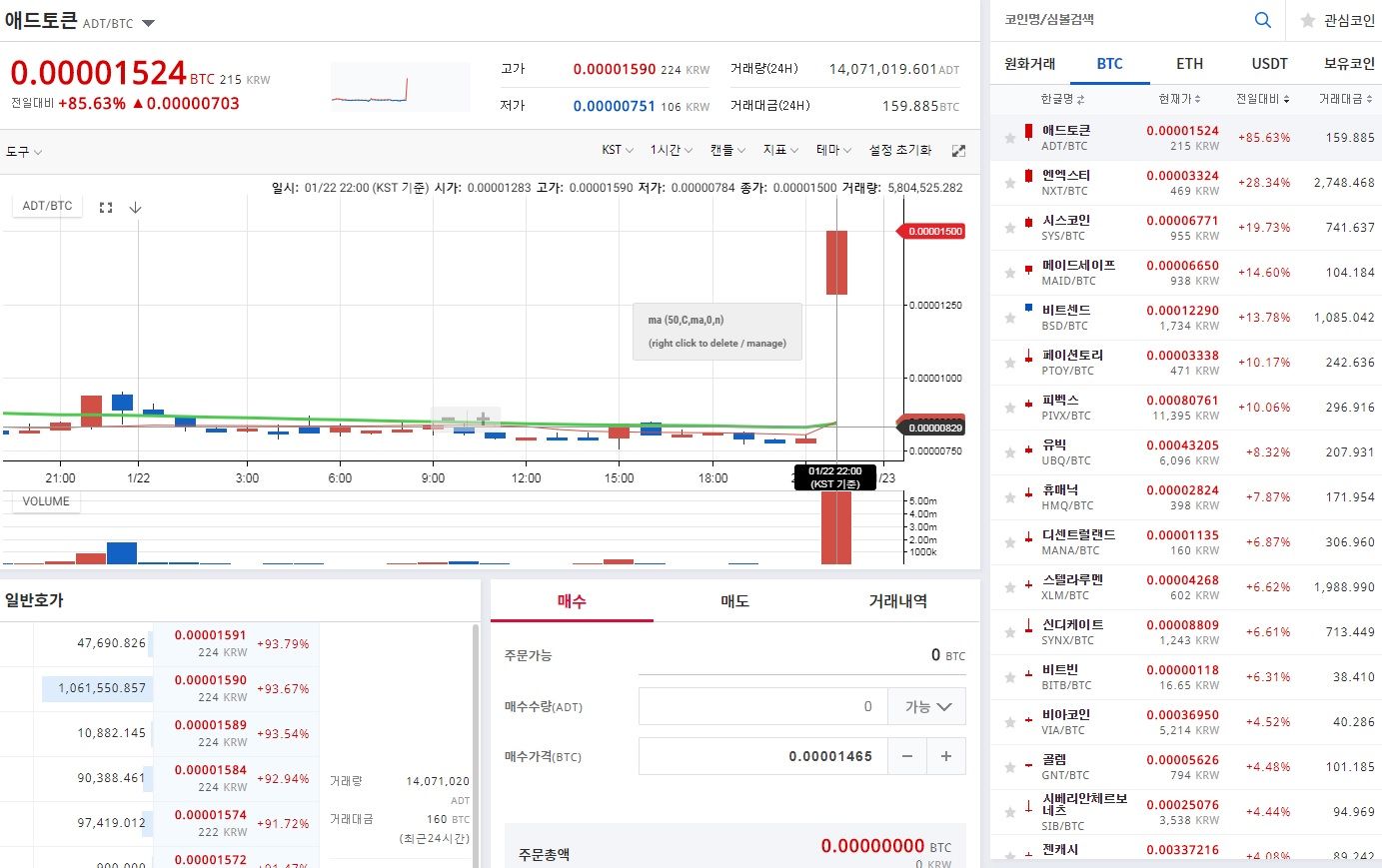Click order quantity 1,061,550.857 in order book
Image resolution: width=1382 pixels, height=868 pixels.
102,688
